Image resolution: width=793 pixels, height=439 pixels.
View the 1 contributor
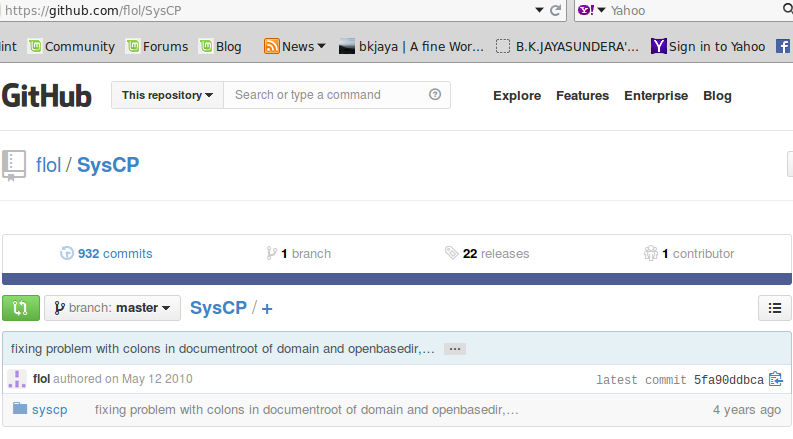tap(689, 253)
